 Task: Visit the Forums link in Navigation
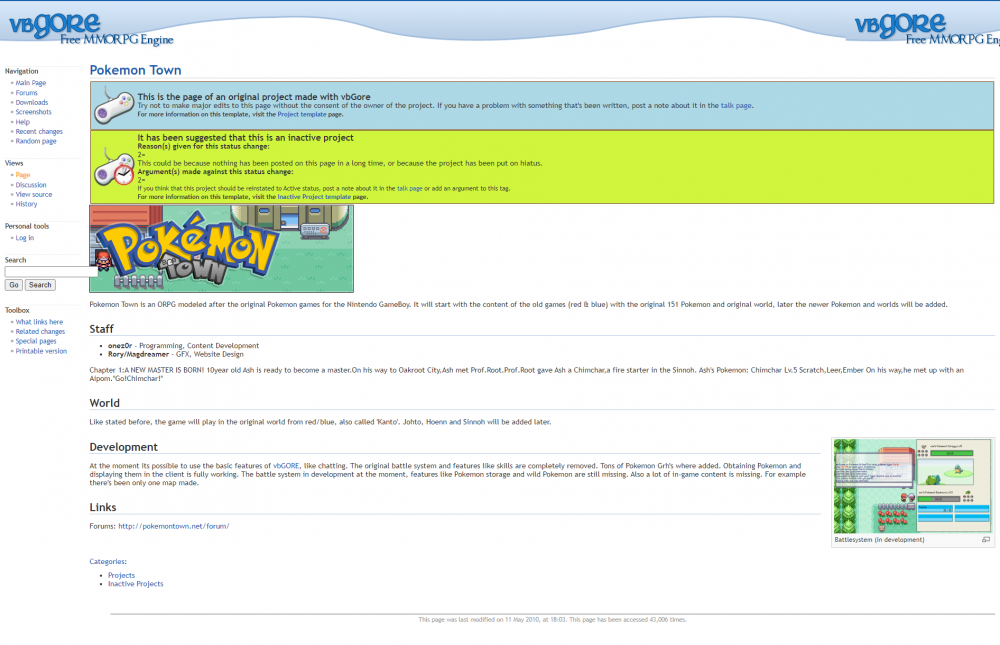click(x=27, y=92)
